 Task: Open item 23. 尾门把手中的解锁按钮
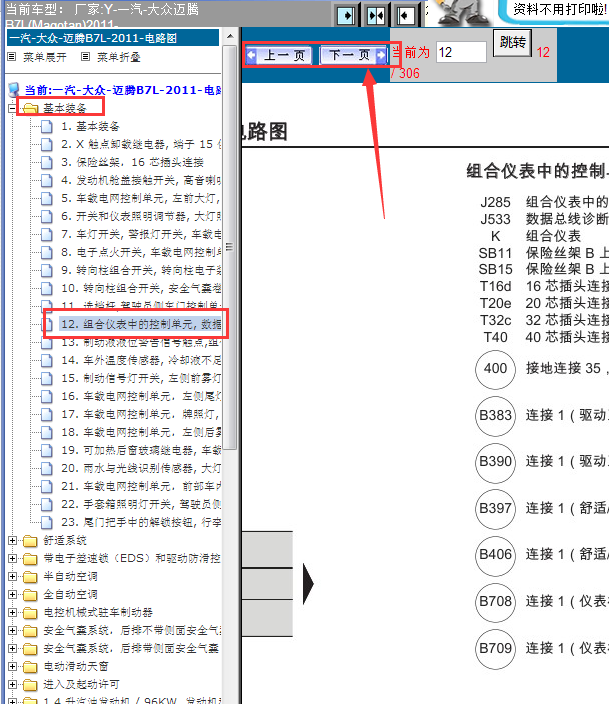(141, 522)
